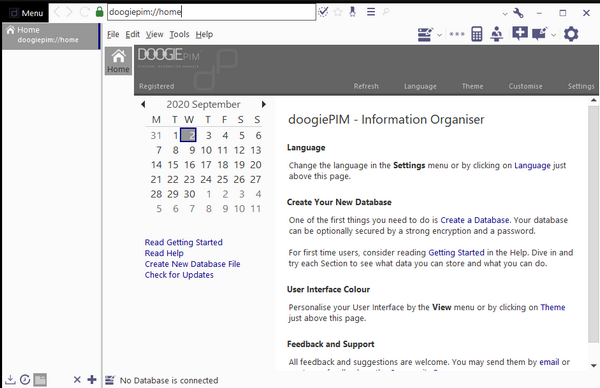Click the doogiepim://home address field
This screenshot has width=600, height=388.
[212, 12]
